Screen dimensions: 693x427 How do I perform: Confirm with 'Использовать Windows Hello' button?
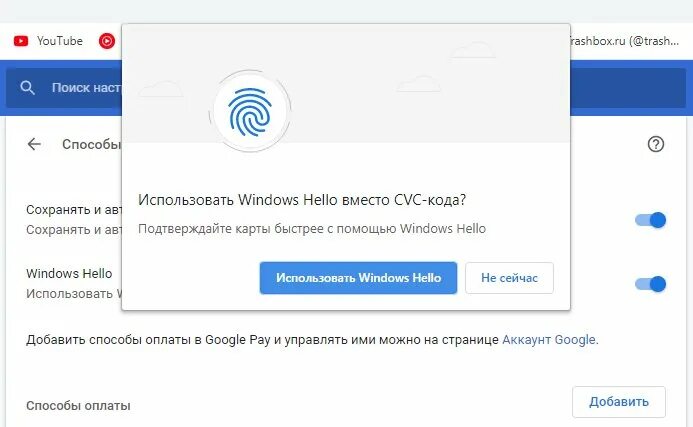tap(358, 278)
